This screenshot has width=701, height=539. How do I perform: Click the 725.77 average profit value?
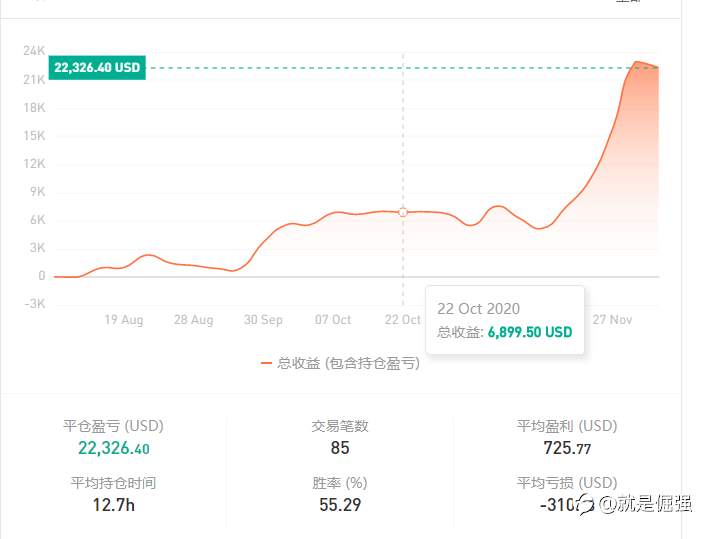click(x=567, y=448)
